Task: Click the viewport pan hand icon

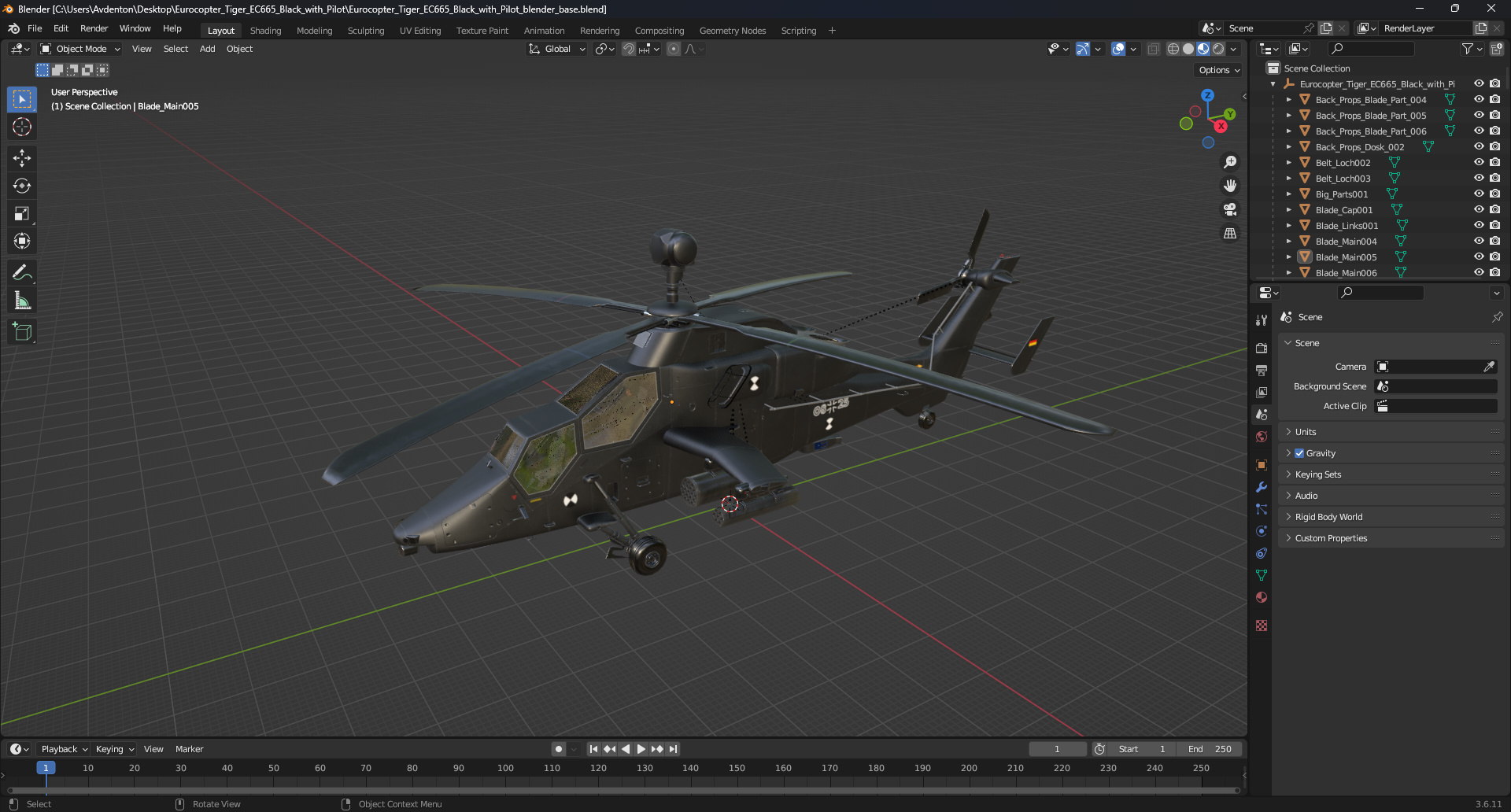Action: [x=1230, y=186]
